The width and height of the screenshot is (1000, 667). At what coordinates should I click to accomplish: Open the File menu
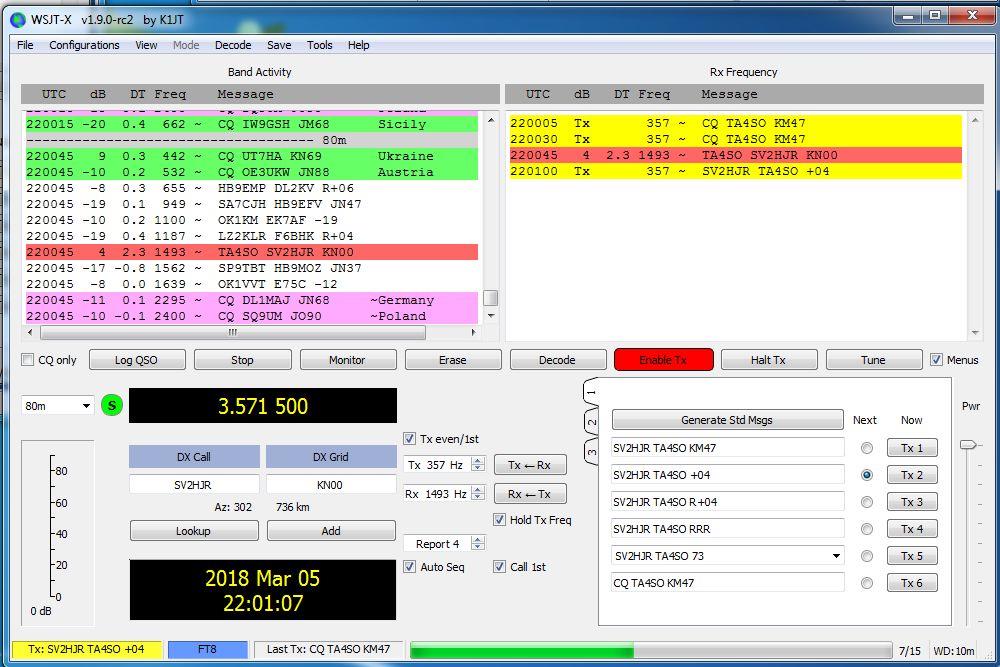tap(26, 45)
